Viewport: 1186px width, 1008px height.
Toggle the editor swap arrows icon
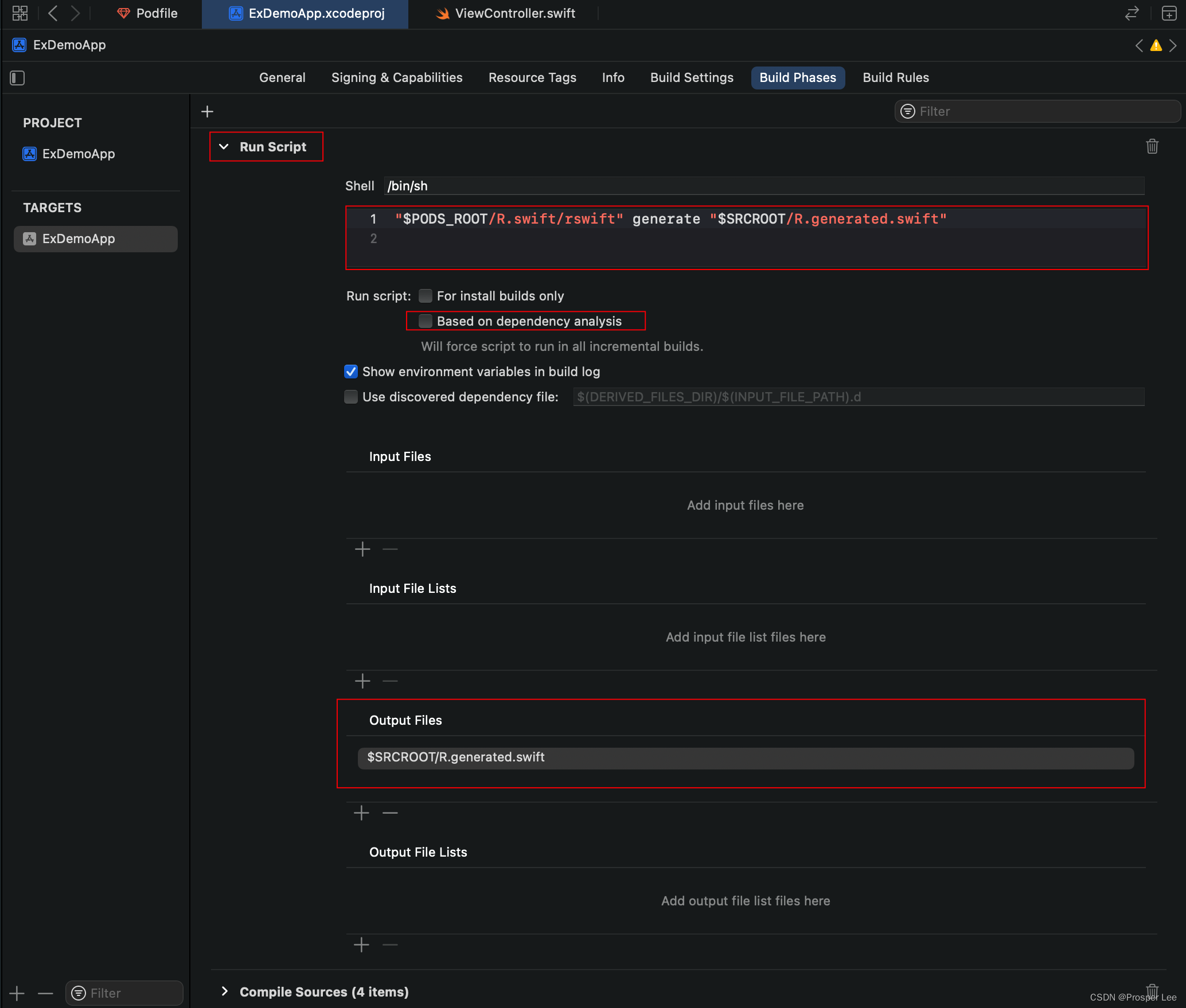point(1132,13)
